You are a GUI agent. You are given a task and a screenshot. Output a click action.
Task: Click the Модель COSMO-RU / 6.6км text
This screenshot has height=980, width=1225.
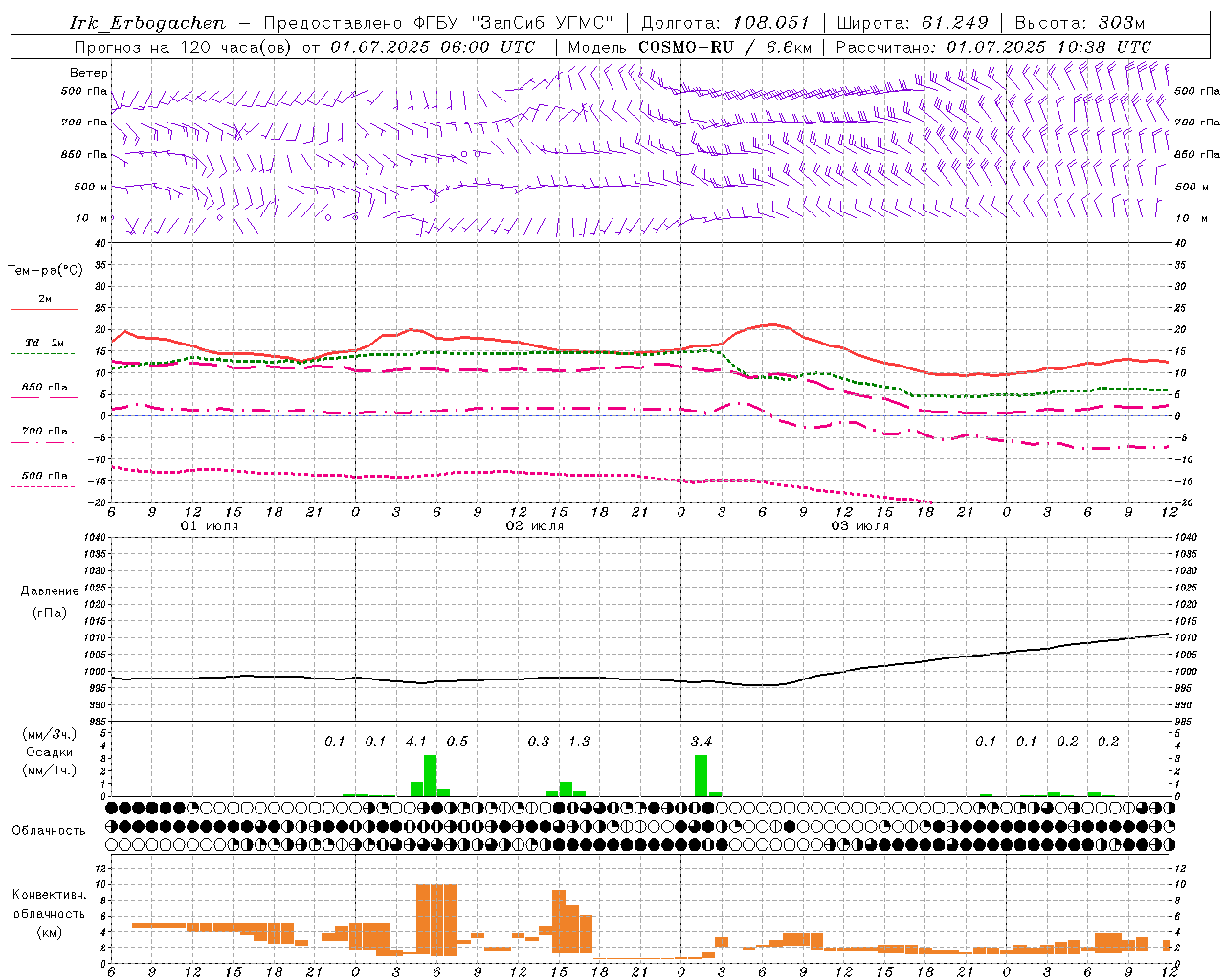tap(689, 47)
